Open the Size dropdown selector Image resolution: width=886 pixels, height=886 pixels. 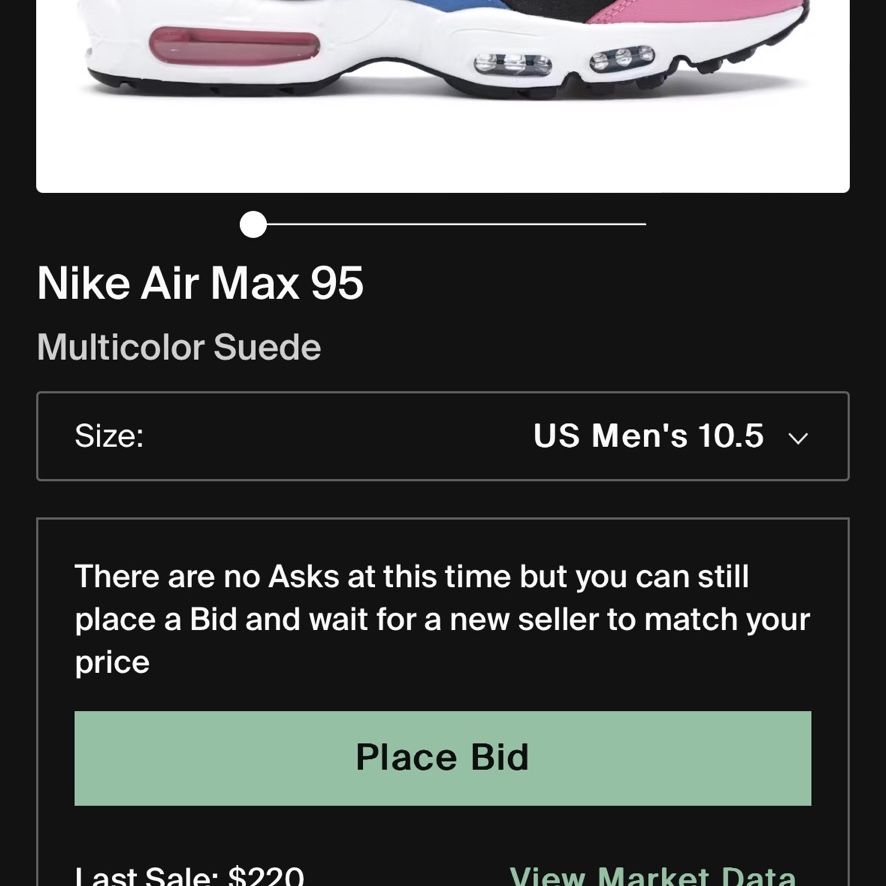click(x=442, y=436)
